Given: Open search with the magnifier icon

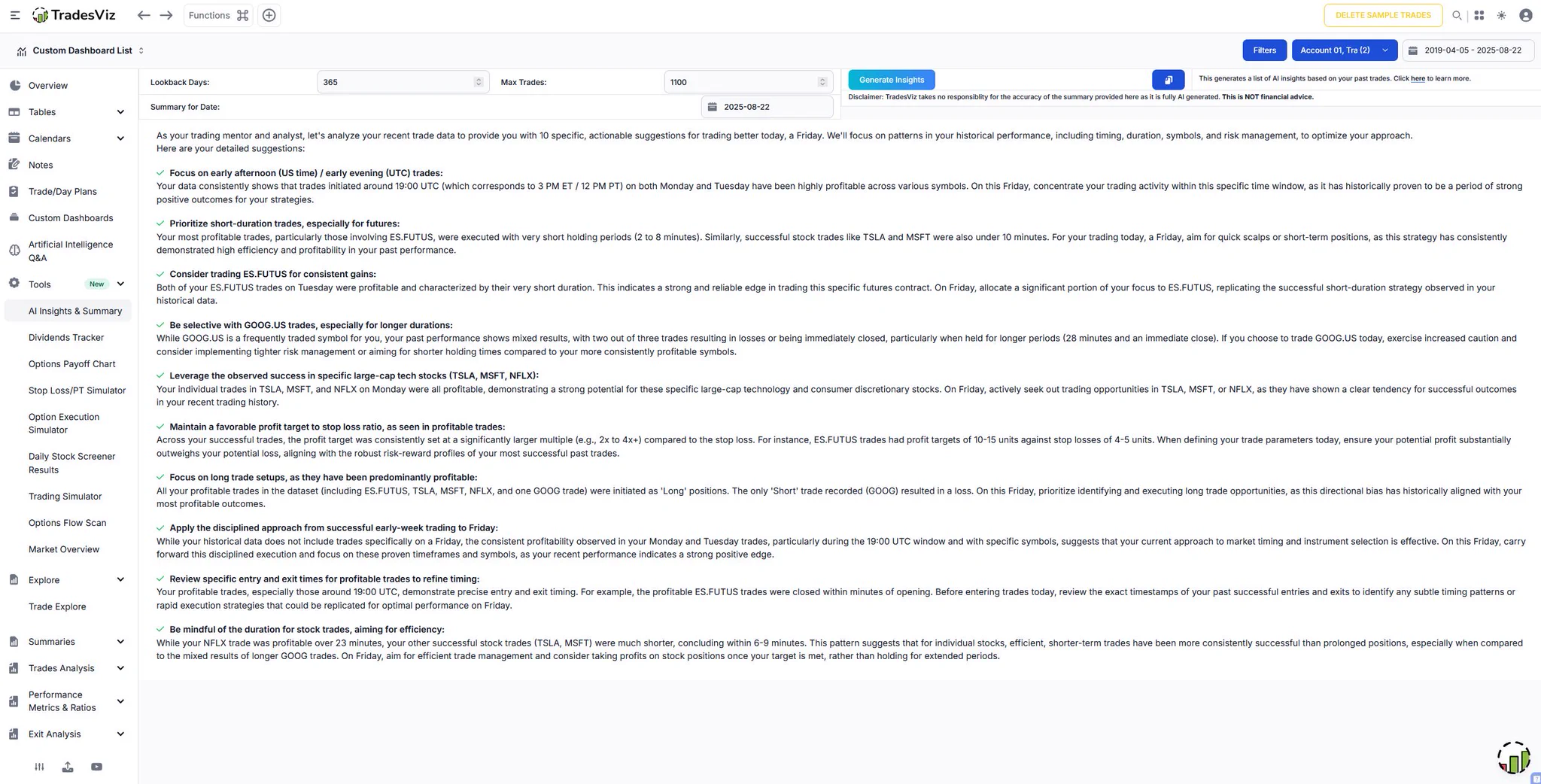Looking at the screenshot, I should [x=1457, y=15].
